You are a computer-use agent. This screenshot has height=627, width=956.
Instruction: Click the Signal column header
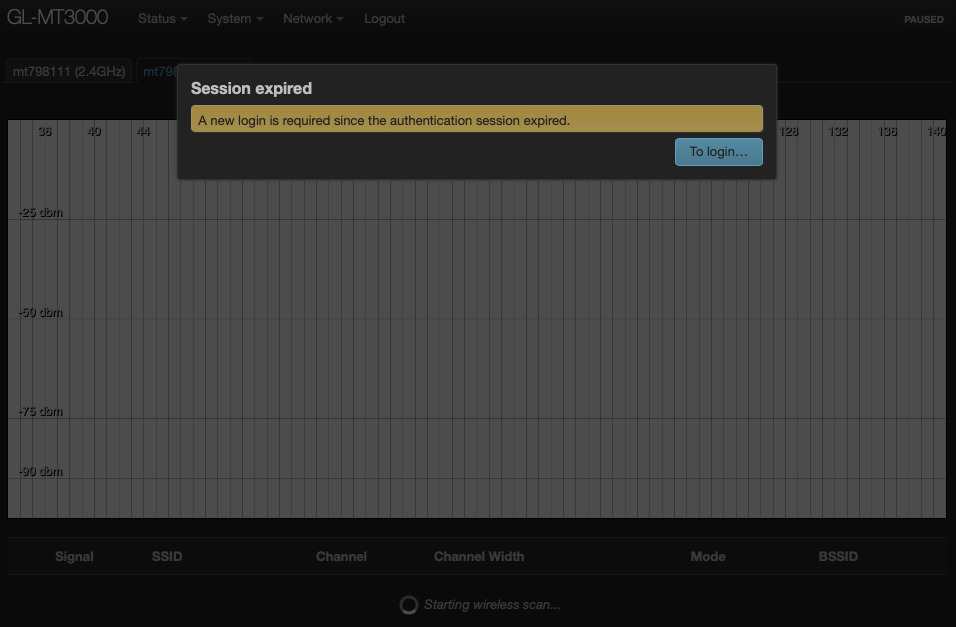pyautogui.click(x=74, y=556)
